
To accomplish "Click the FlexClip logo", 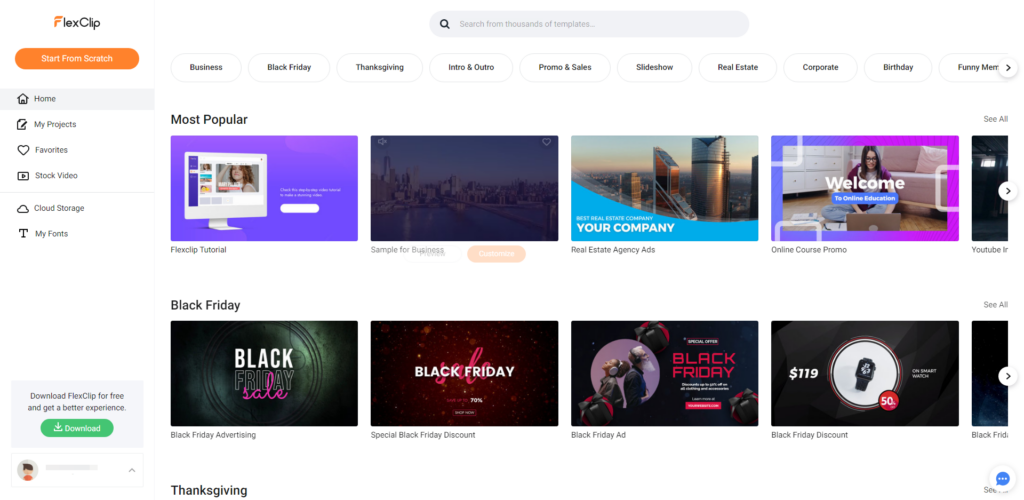I will pos(77,23).
